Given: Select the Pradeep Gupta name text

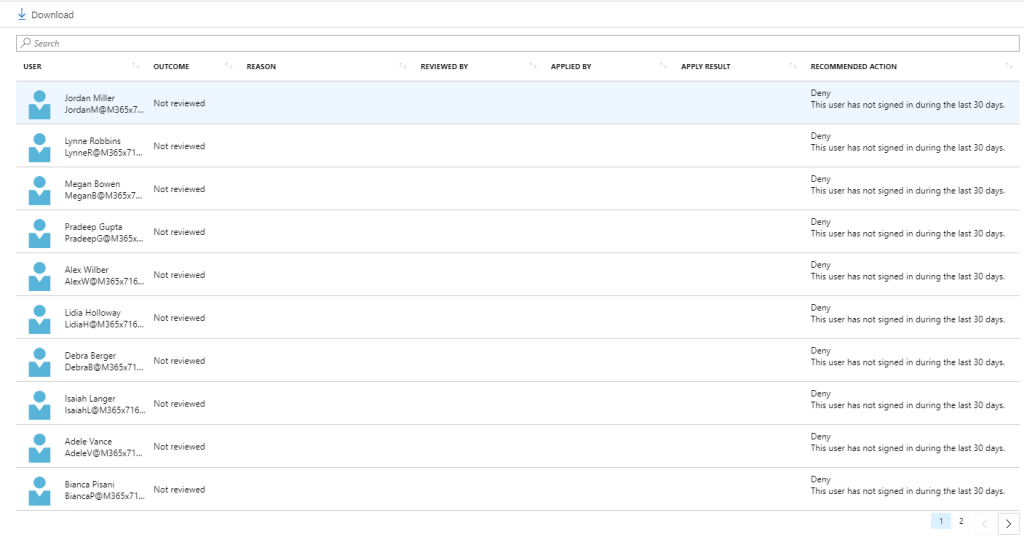Looking at the screenshot, I should click(93, 227).
